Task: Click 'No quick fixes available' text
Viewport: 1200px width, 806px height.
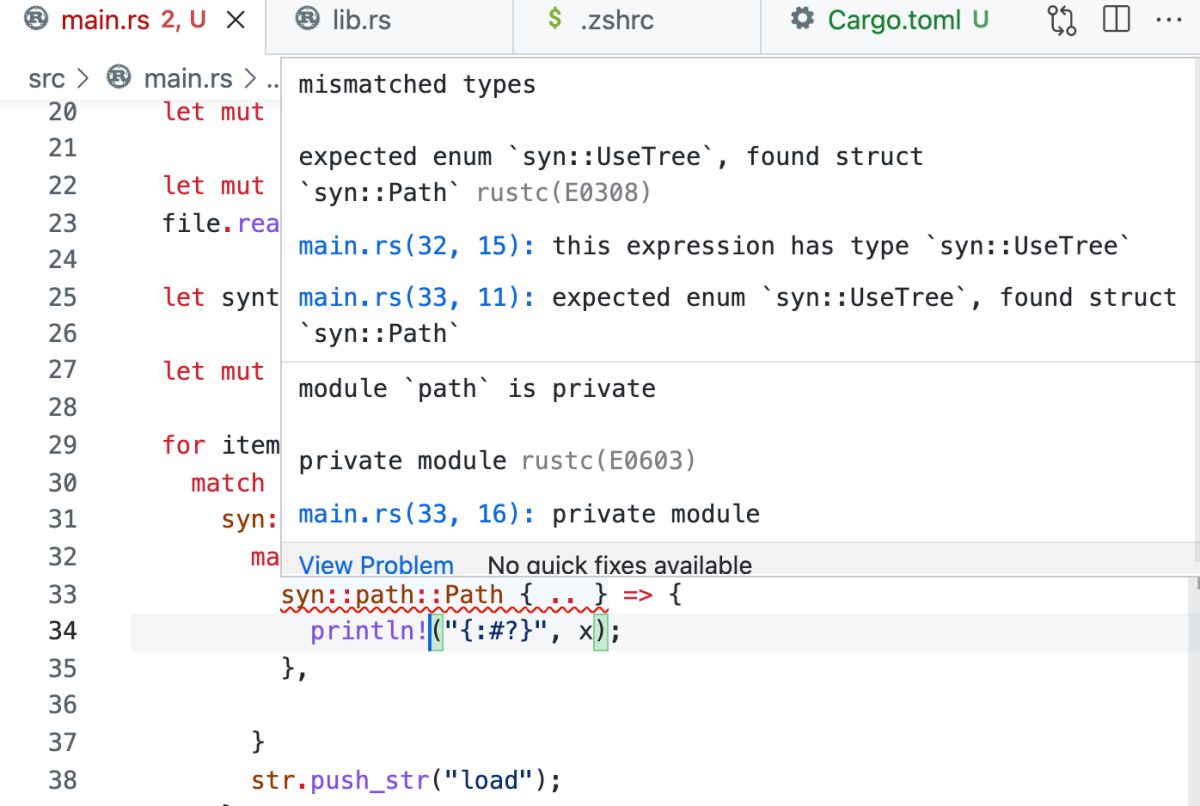Action: point(620,565)
